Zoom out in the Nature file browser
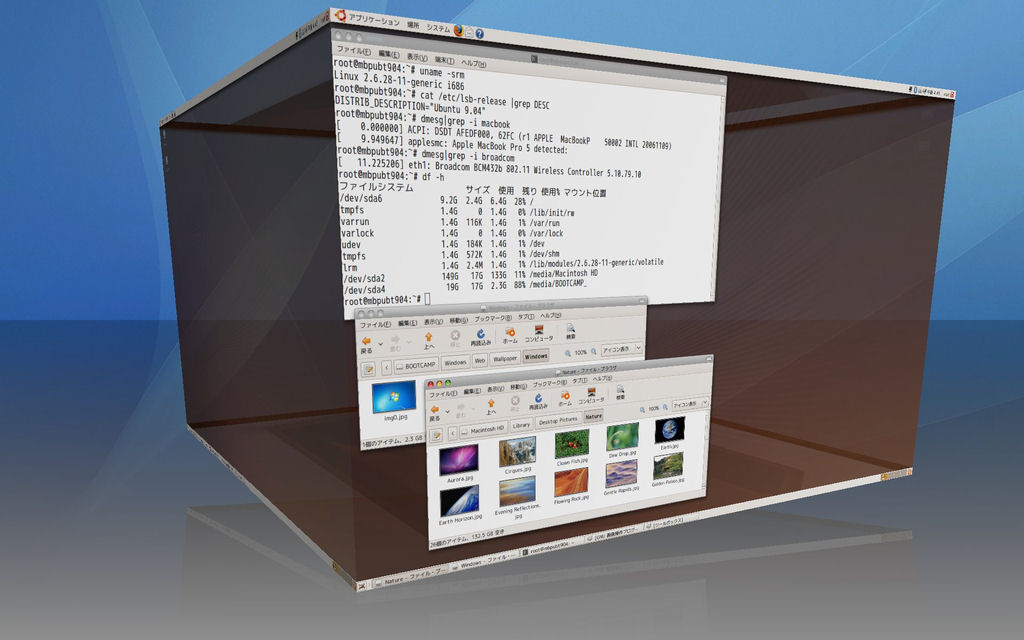1024x640 pixels. (642, 410)
